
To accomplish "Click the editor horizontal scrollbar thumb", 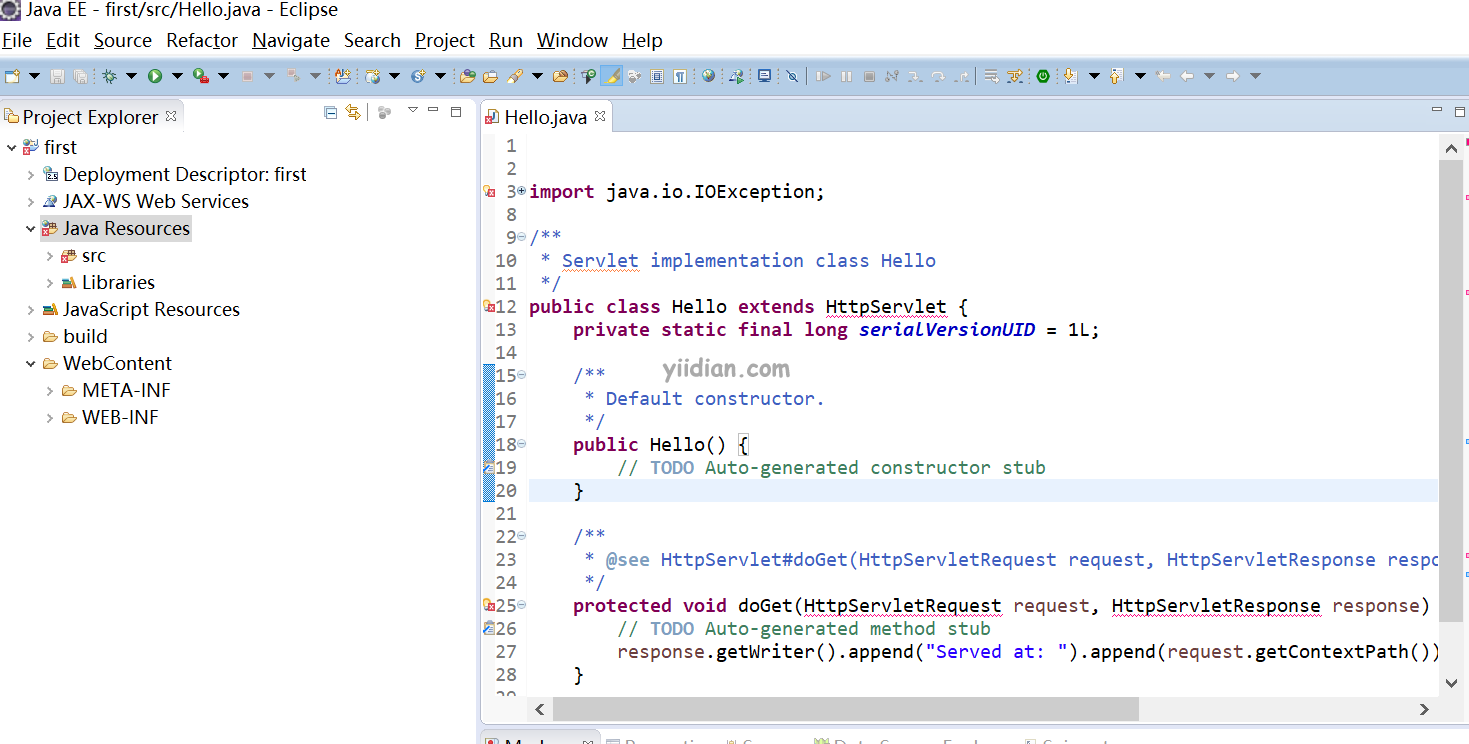I will [845, 709].
